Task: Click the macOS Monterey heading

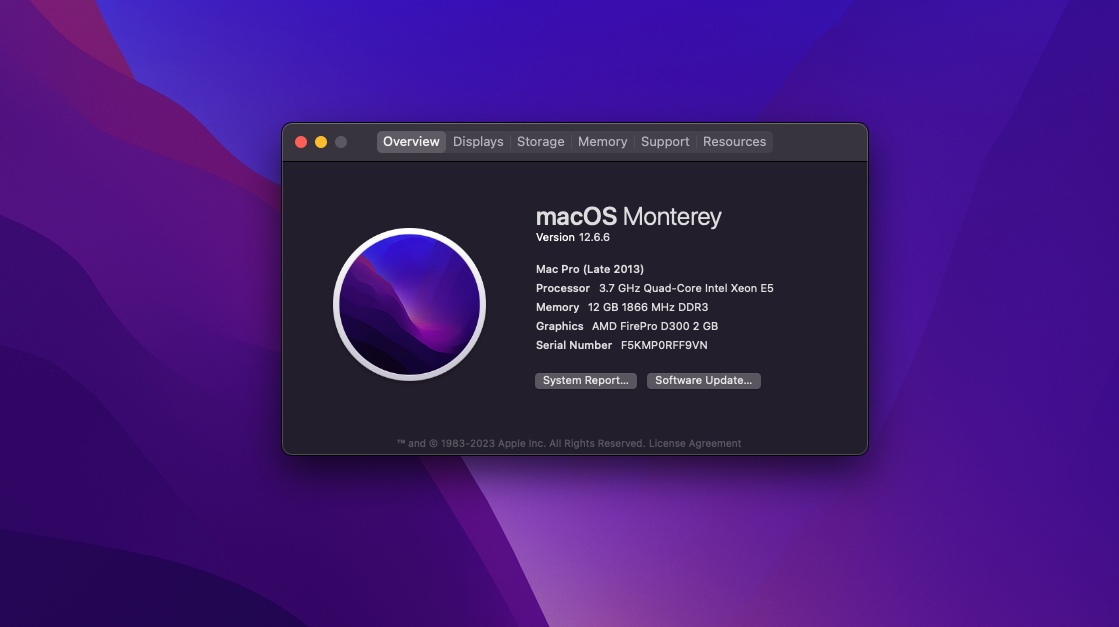Action: 629,216
